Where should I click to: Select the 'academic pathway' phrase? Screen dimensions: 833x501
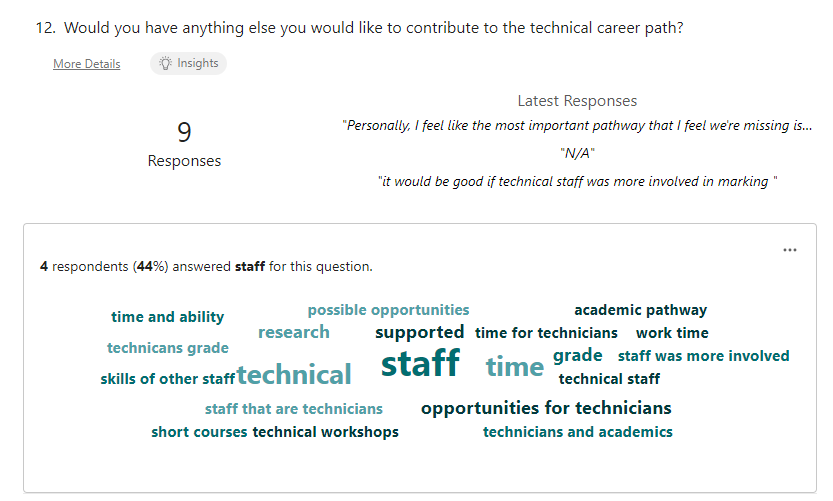[x=641, y=310]
